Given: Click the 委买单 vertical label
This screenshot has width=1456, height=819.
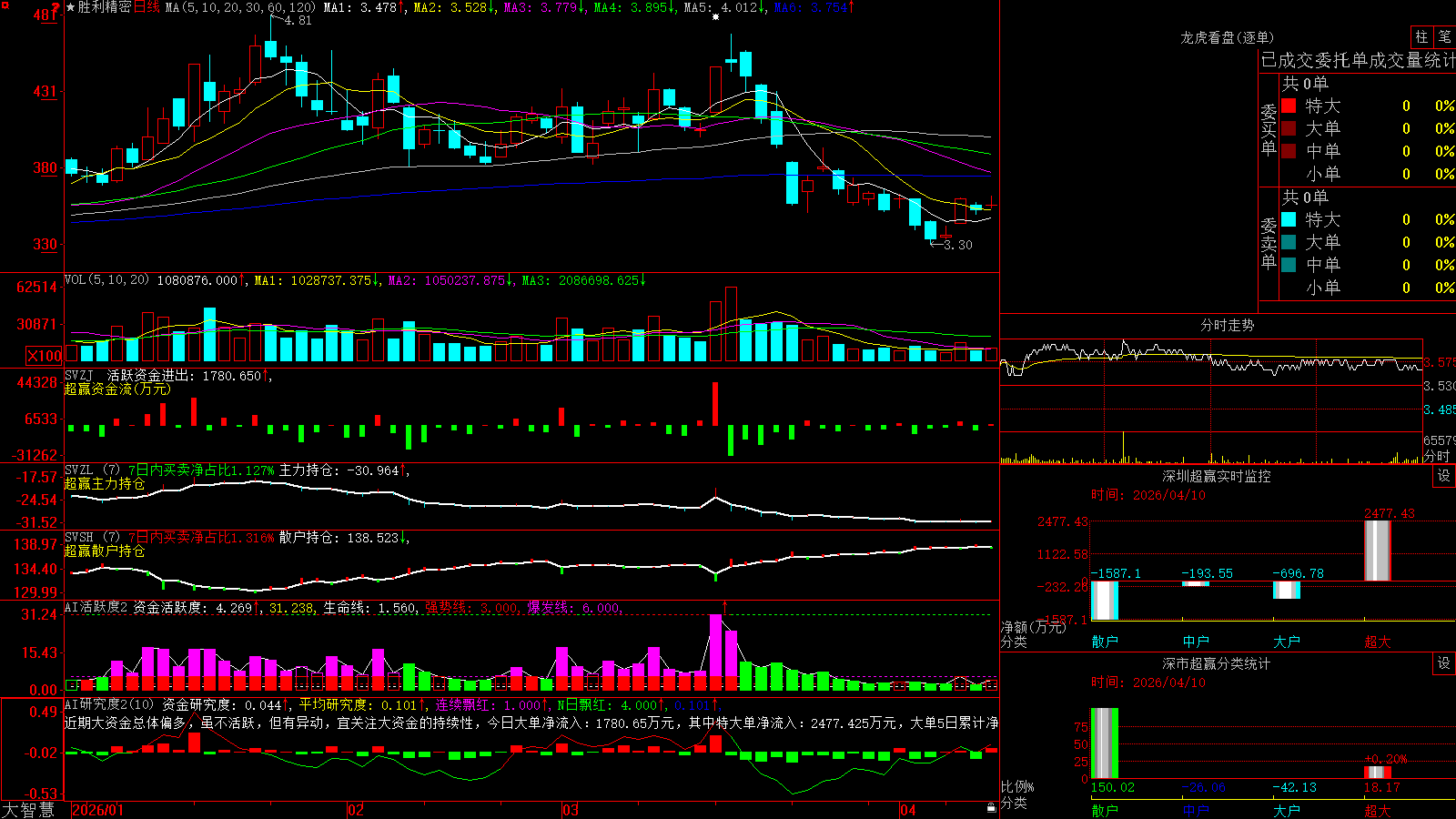Looking at the screenshot, I should [x=1269, y=129].
